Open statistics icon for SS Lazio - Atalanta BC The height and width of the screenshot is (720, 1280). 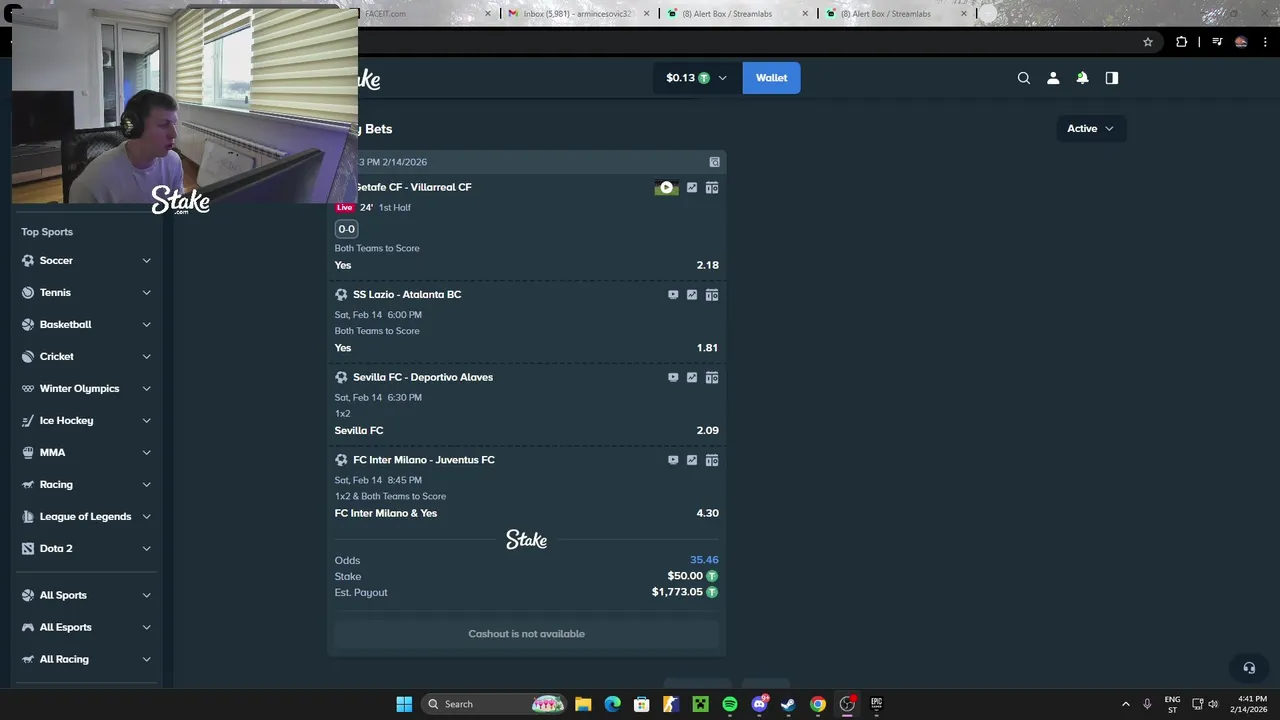[x=692, y=295]
